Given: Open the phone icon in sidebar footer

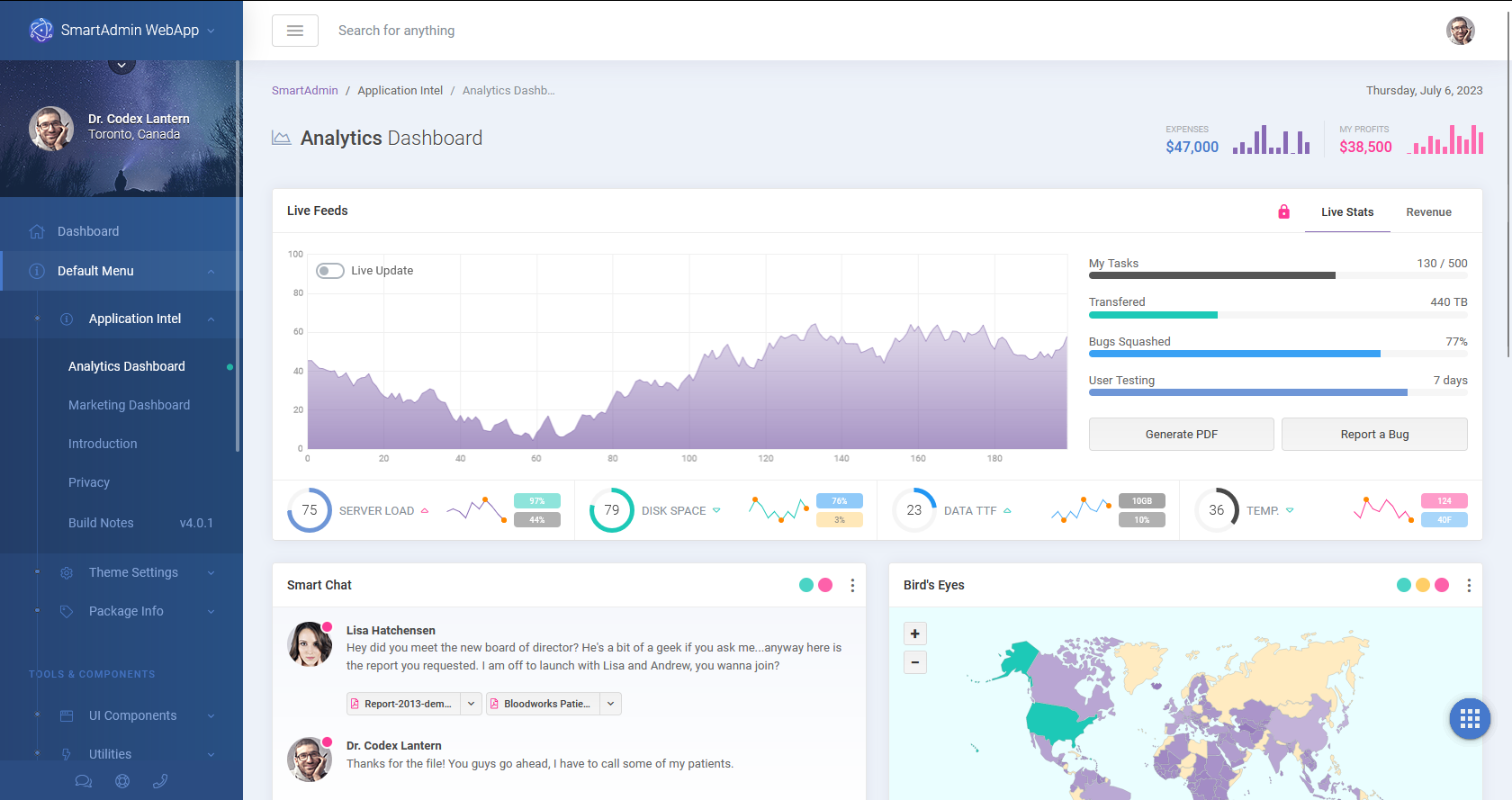Looking at the screenshot, I should pos(160,781).
